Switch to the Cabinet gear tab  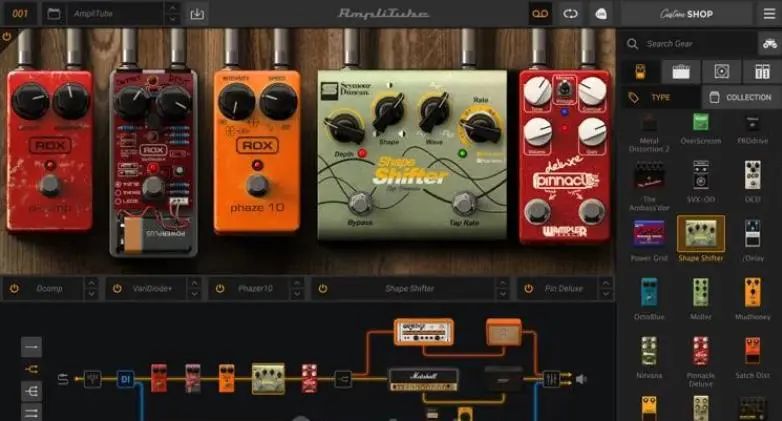pyautogui.click(x=721, y=72)
